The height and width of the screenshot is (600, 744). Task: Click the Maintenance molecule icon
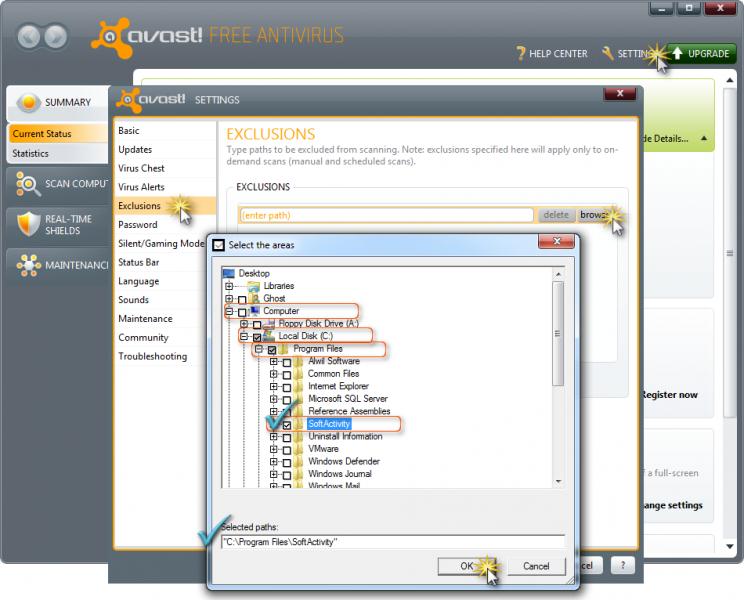[x=28, y=265]
